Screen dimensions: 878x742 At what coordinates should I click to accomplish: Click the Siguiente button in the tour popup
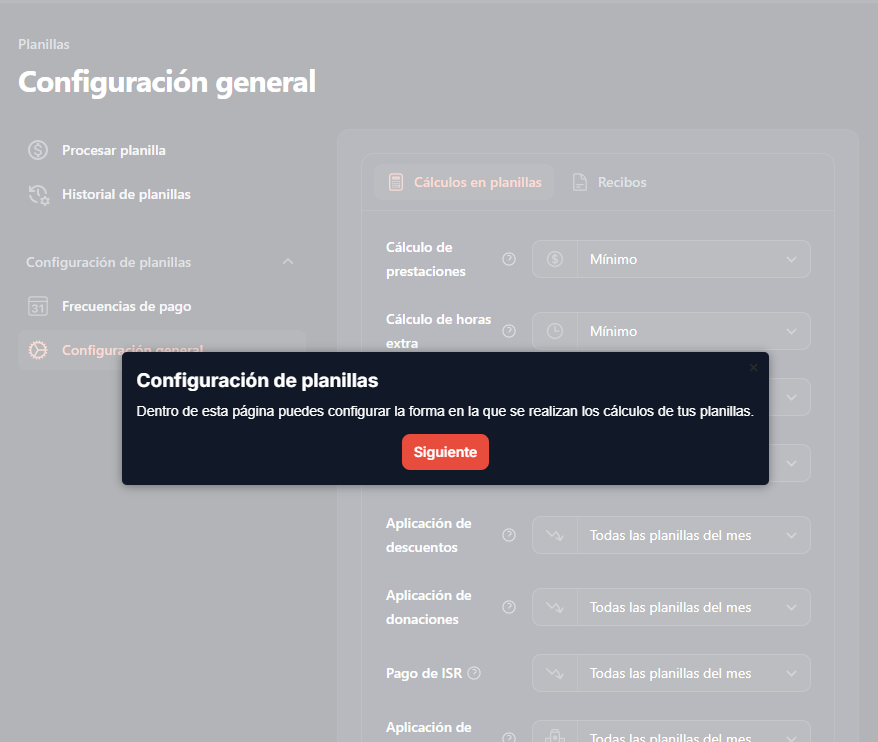click(445, 452)
